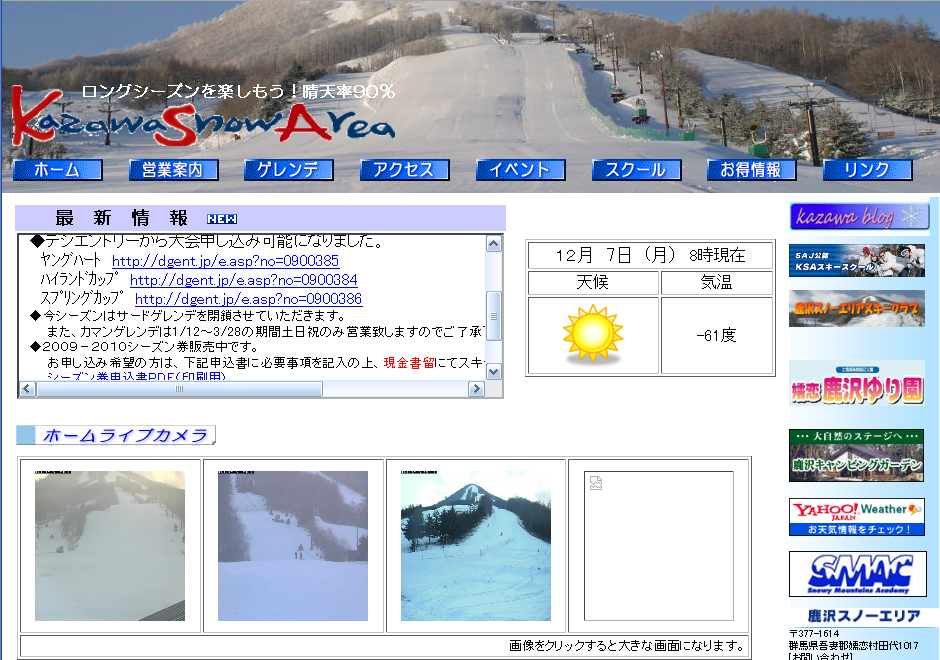Enlarge the second live camera with skiers
940x660 pixels.
pos(293,546)
